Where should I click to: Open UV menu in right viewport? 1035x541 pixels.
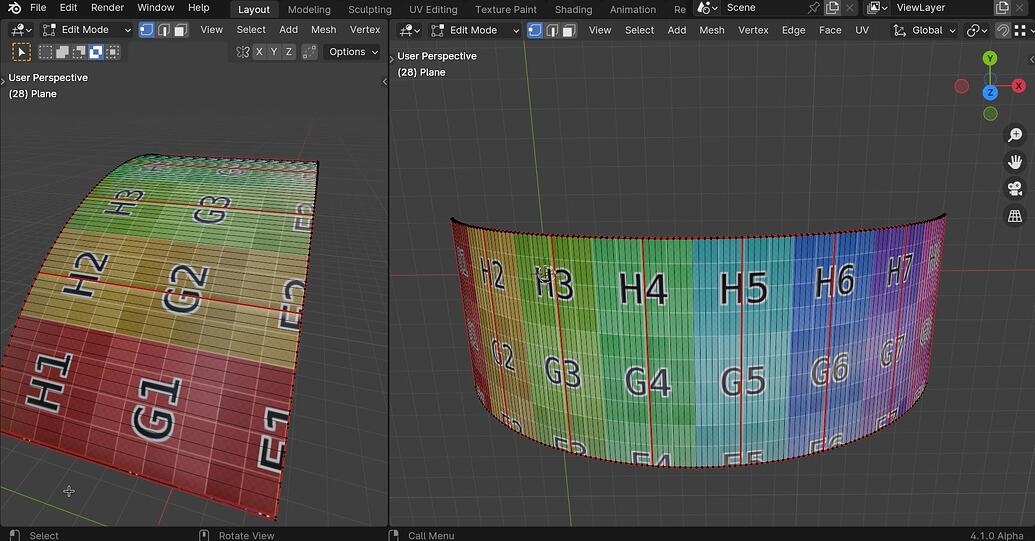coord(862,30)
